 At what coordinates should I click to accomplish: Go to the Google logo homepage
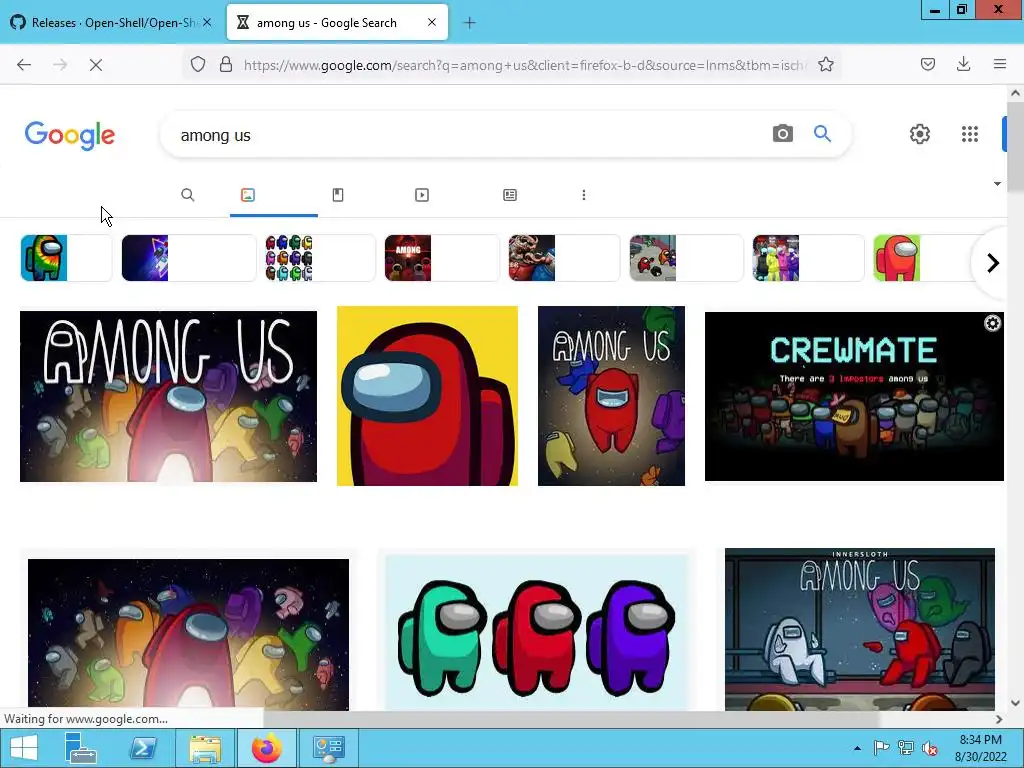70,135
